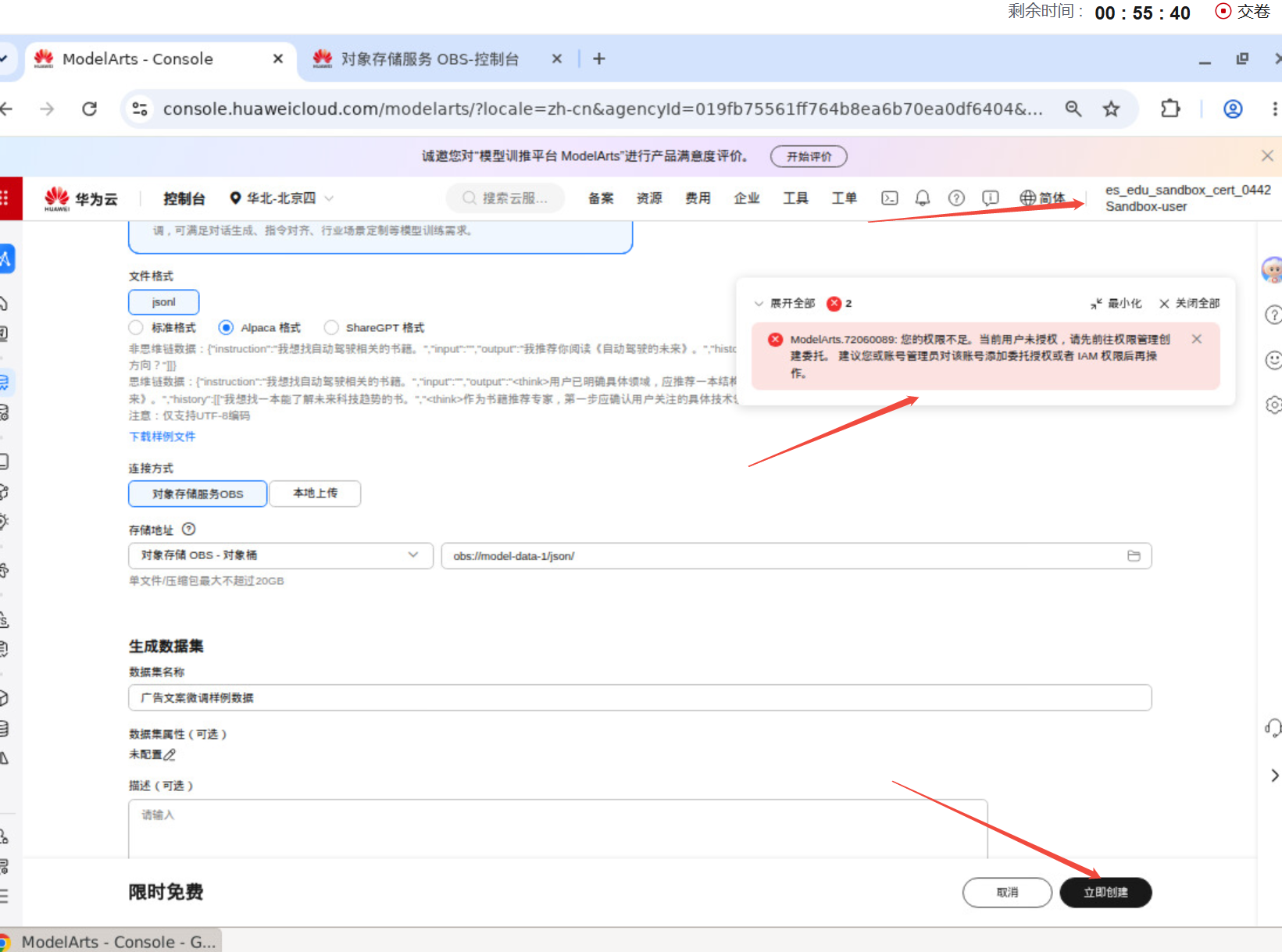
Task: Open the 企业 menu item
Action: 747,198
